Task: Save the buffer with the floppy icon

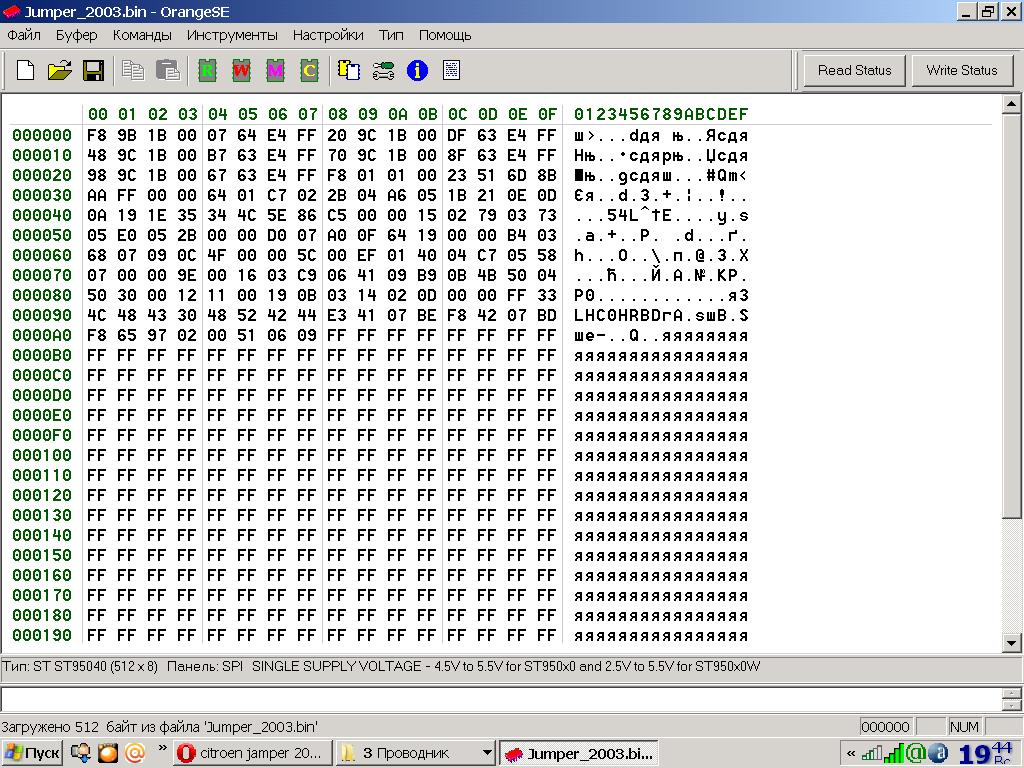Action: click(x=93, y=70)
